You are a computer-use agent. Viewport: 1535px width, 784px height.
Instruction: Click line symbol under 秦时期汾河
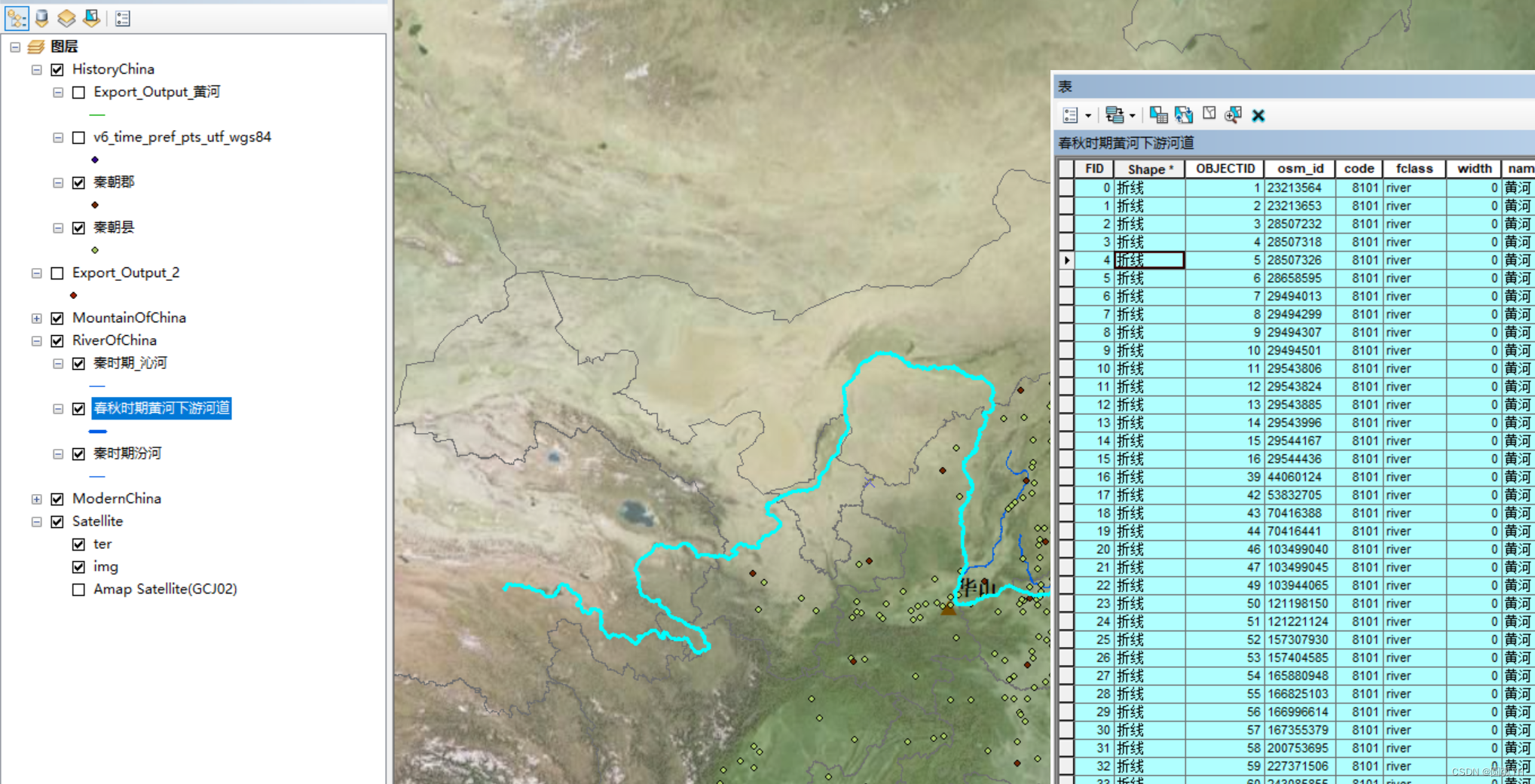click(x=97, y=477)
